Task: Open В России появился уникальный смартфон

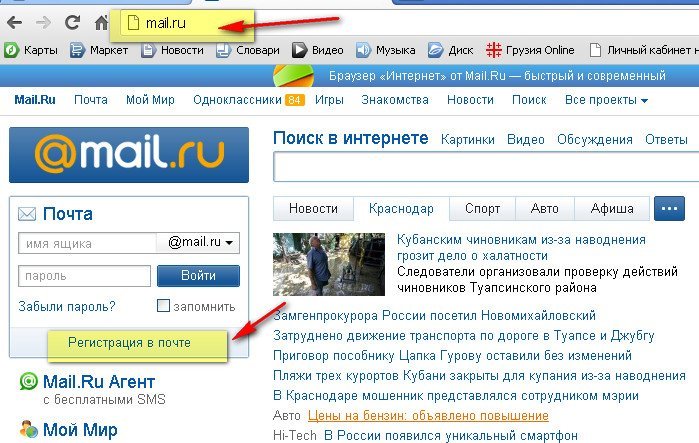Action: tap(451, 435)
